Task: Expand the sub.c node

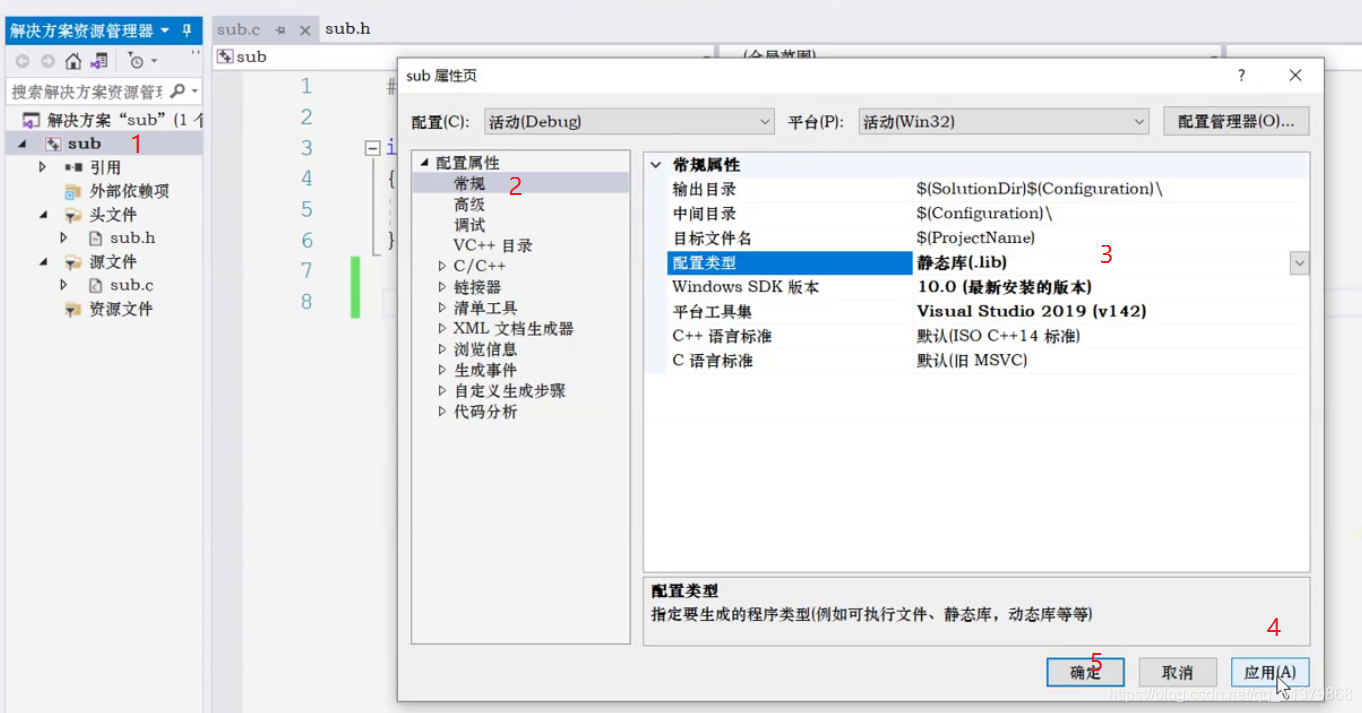Action: click(x=64, y=285)
